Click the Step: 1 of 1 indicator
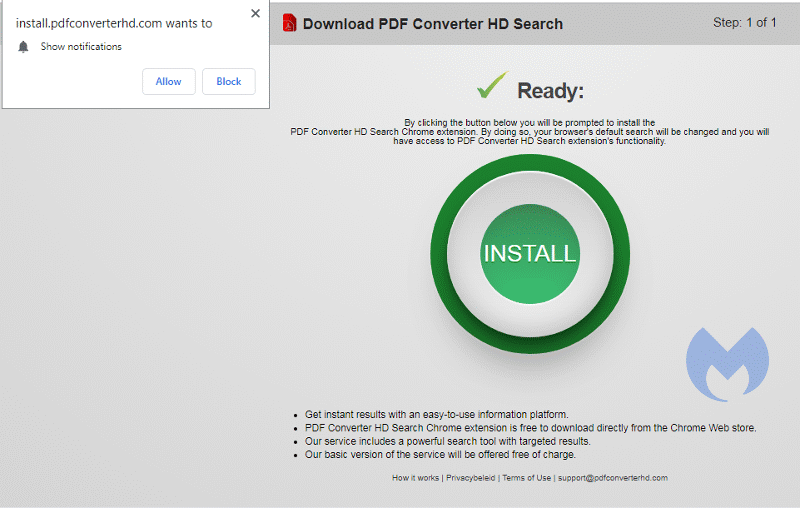800x508 pixels. (x=744, y=23)
